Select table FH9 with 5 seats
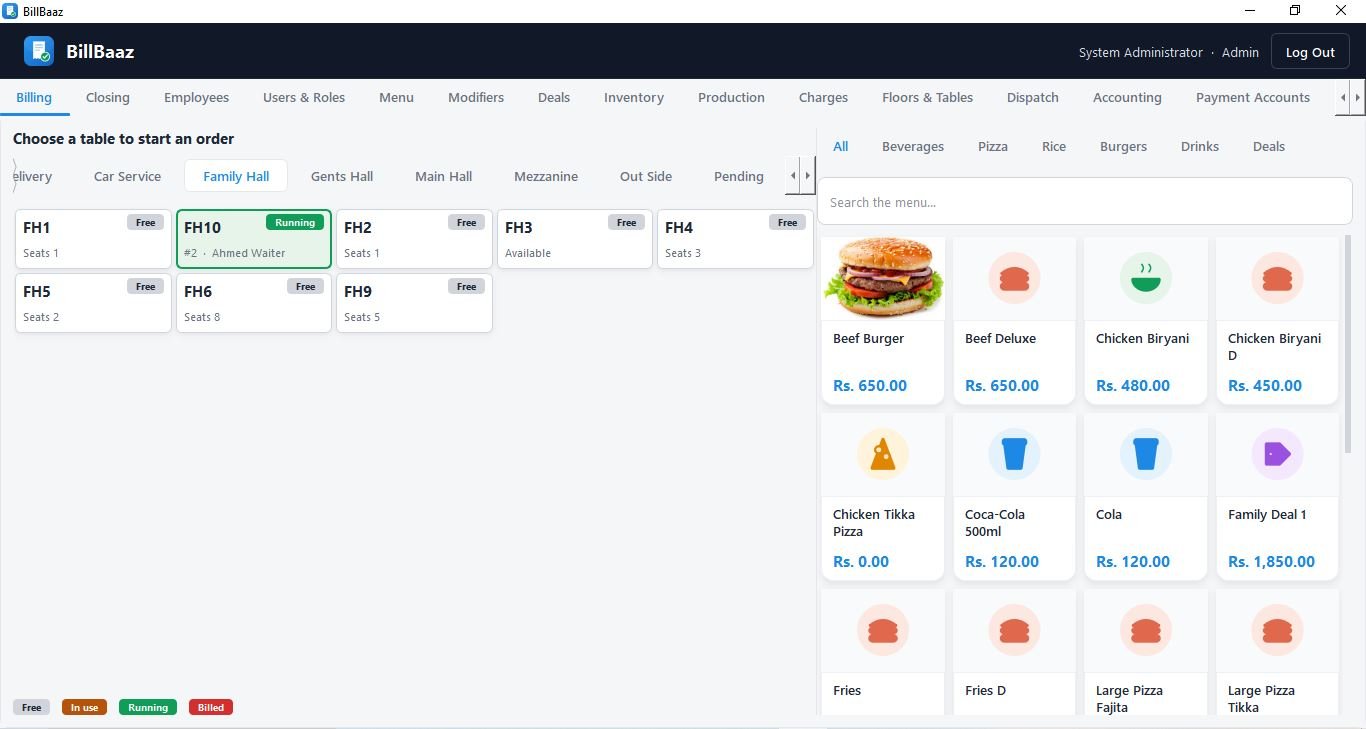The height and width of the screenshot is (729, 1366). [414, 303]
